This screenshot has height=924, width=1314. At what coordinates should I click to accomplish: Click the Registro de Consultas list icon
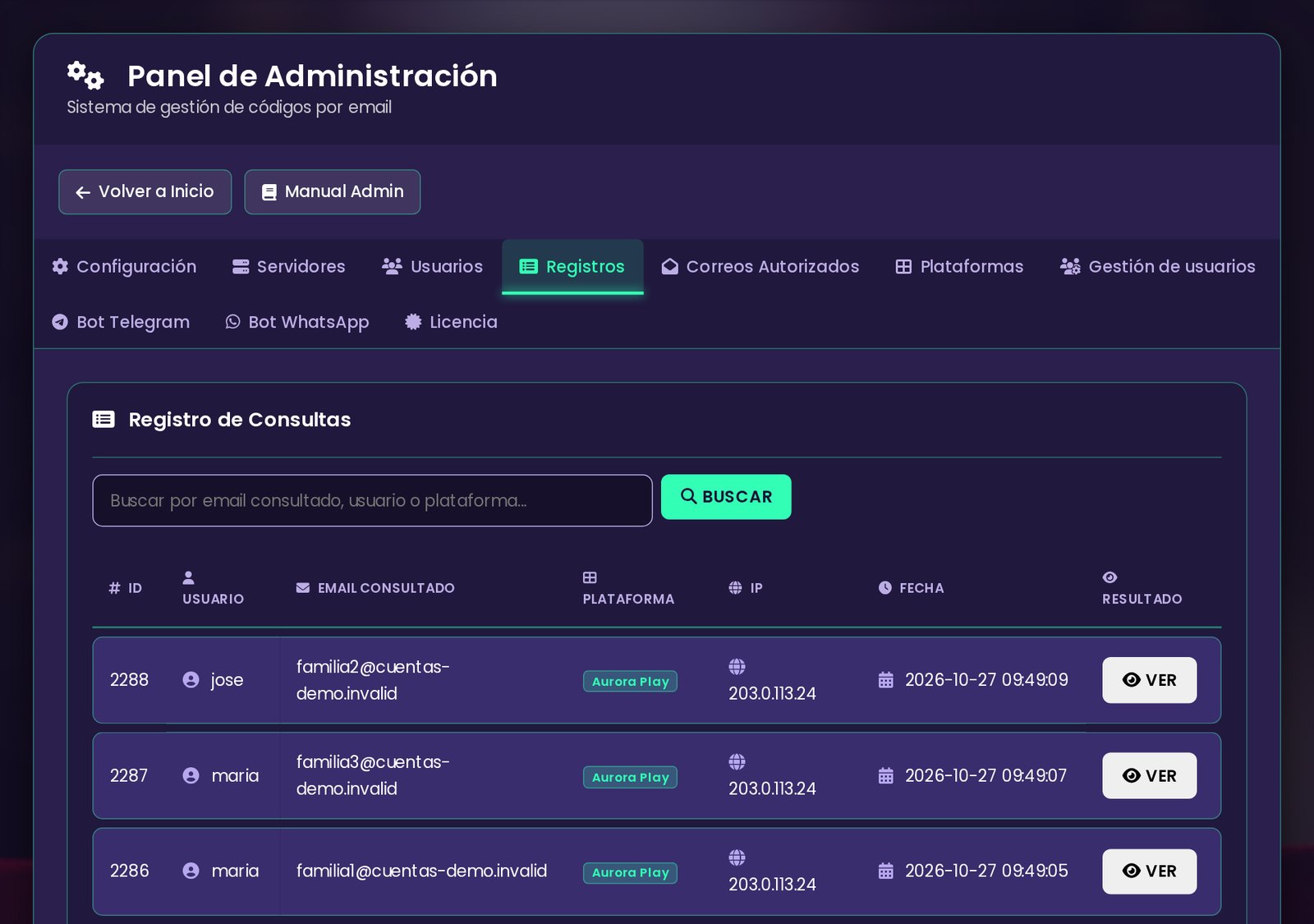coord(103,420)
